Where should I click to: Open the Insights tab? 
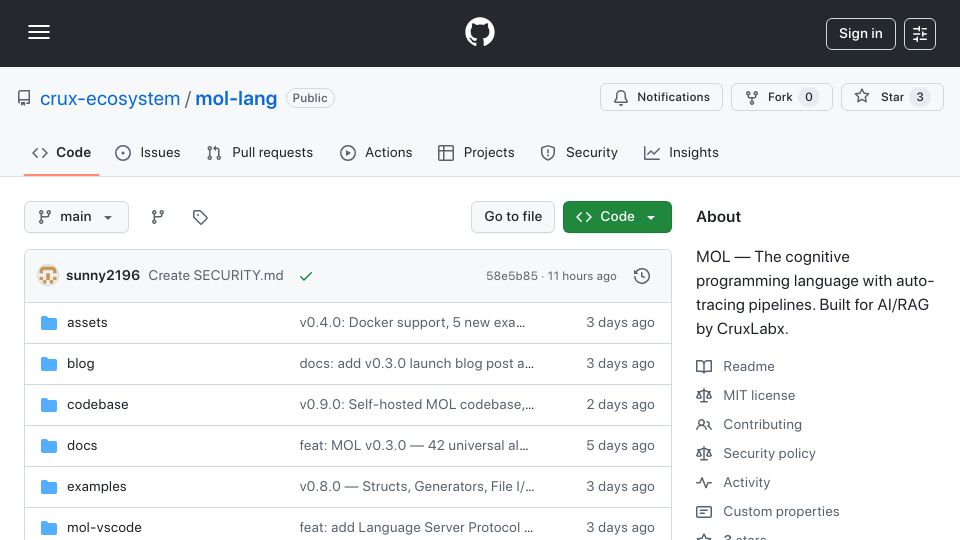pos(681,152)
